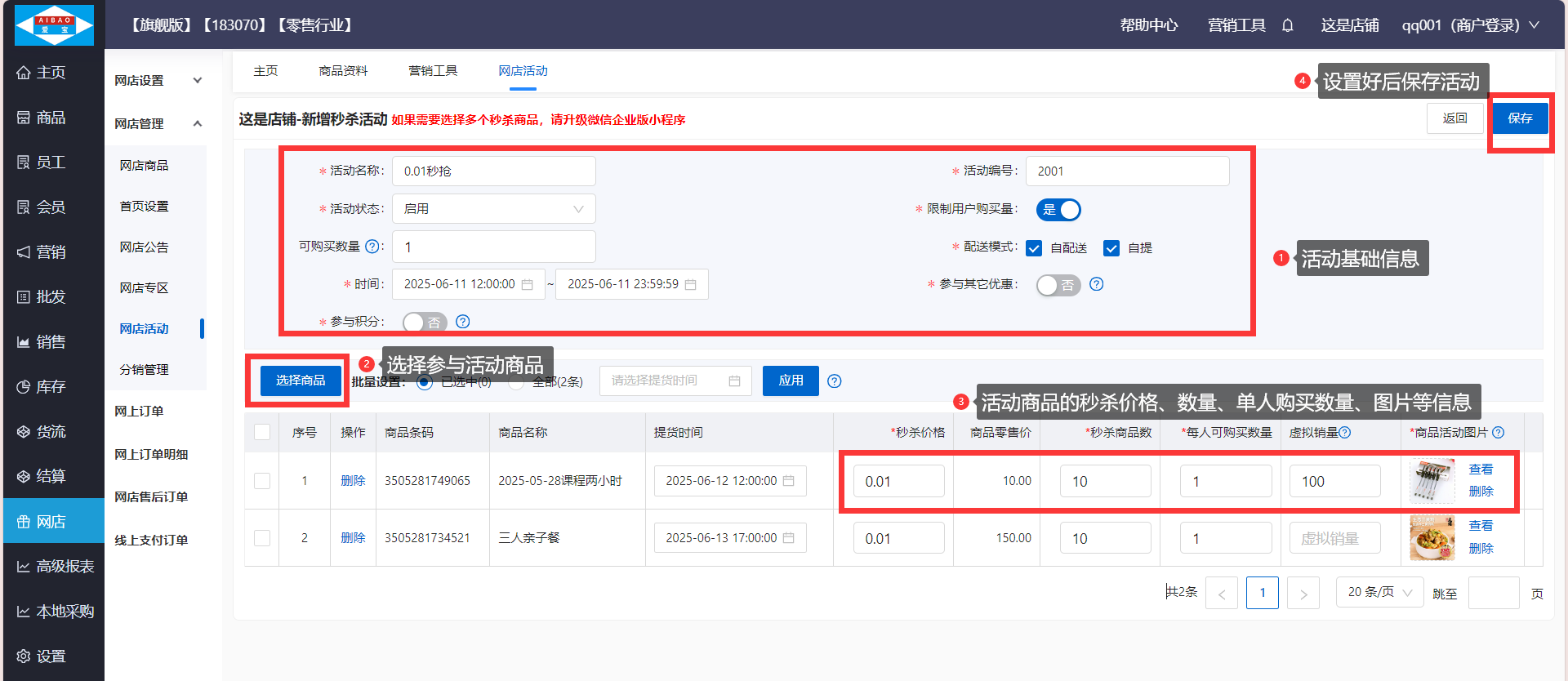Image resolution: width=1568 pixels, height=681 pixels.
Task: Click the 活动名称 input field
Action: pyautogui.click(x=493, y=171)
